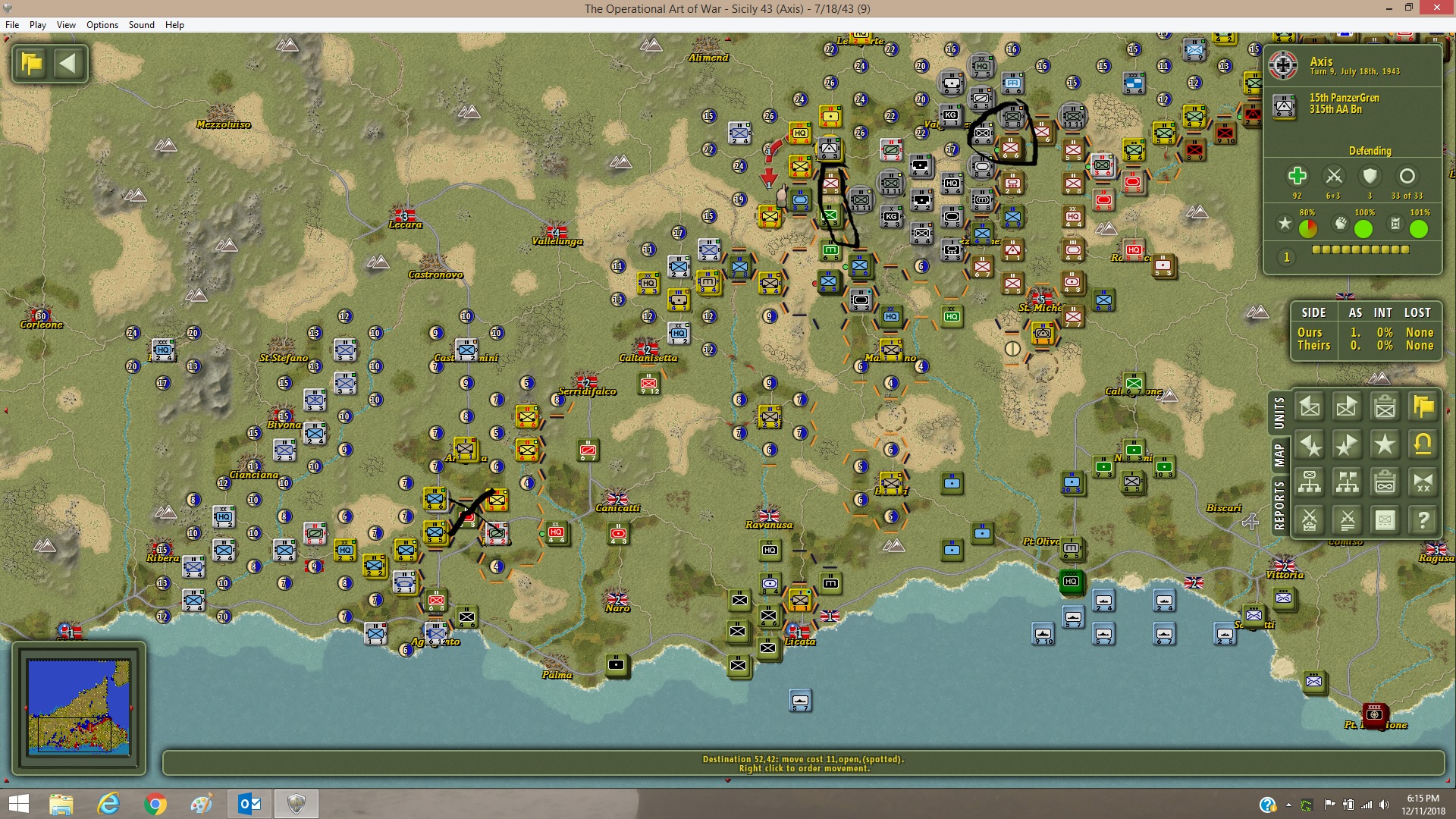Image resolution: width=1456 pixels, height=819 pixels.
Task: Open the Windows Start button
Action: tap(18, 804)
